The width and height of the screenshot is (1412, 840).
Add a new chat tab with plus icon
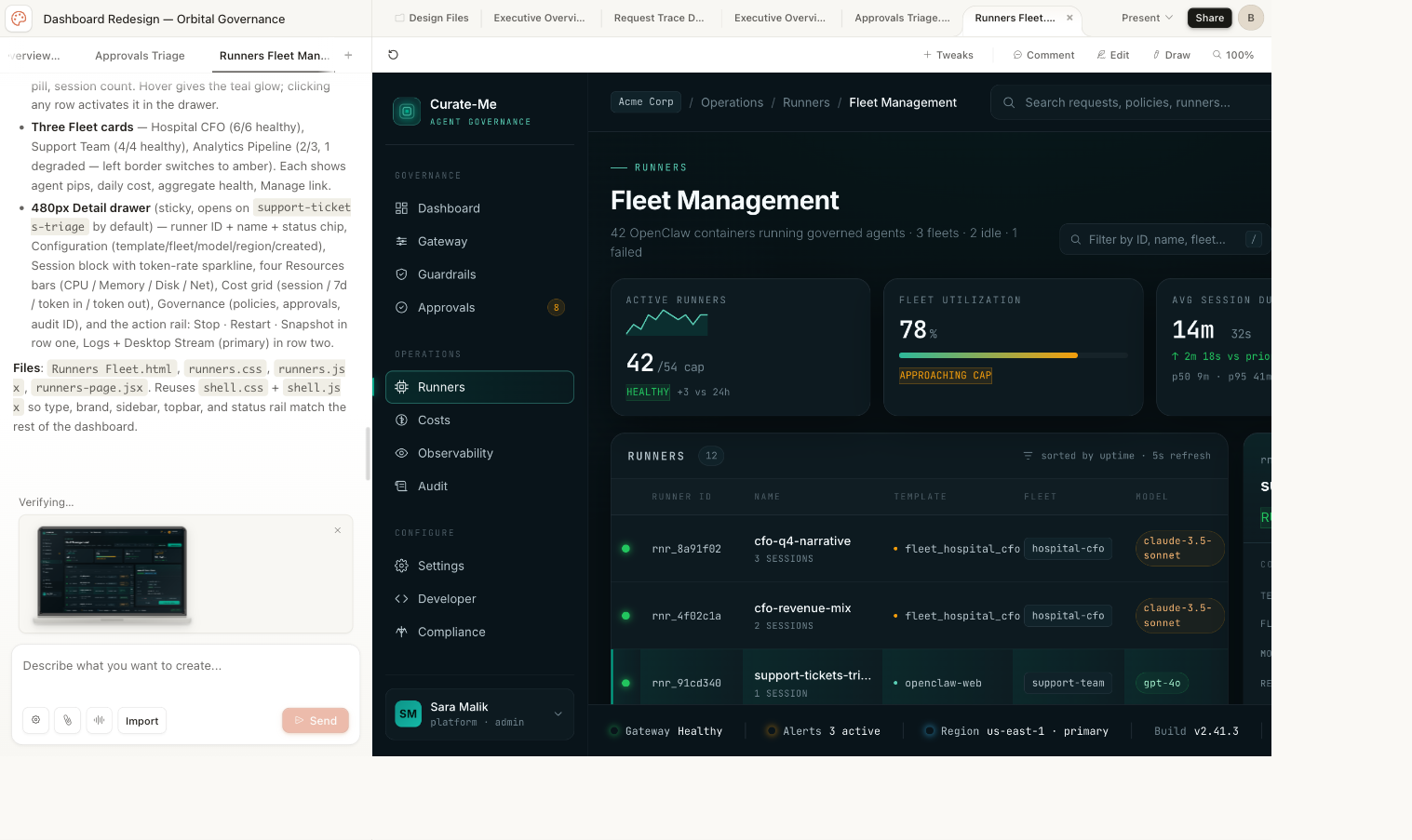tap(348, 56)
